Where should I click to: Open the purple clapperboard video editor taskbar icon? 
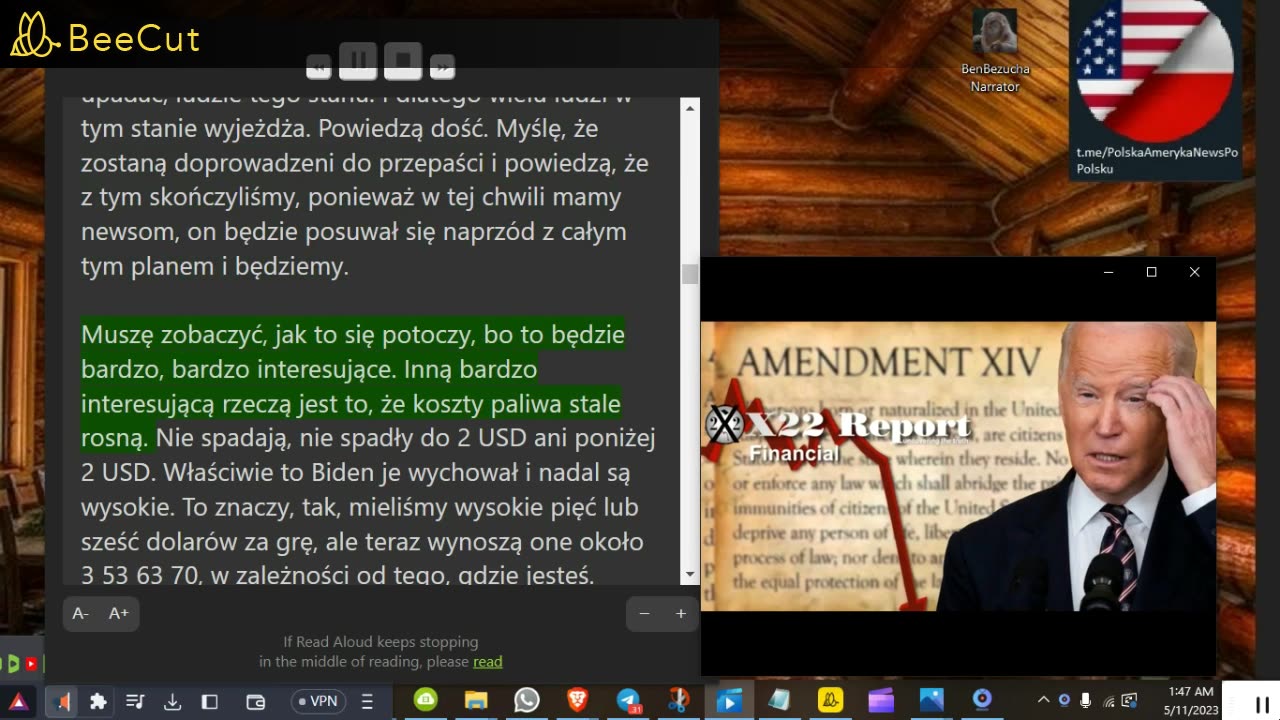point(881,700)
